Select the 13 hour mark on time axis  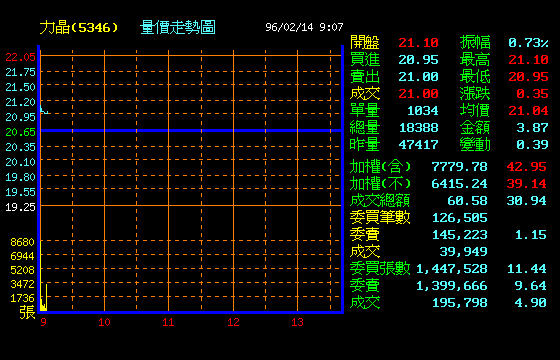[x=297, y=322]
